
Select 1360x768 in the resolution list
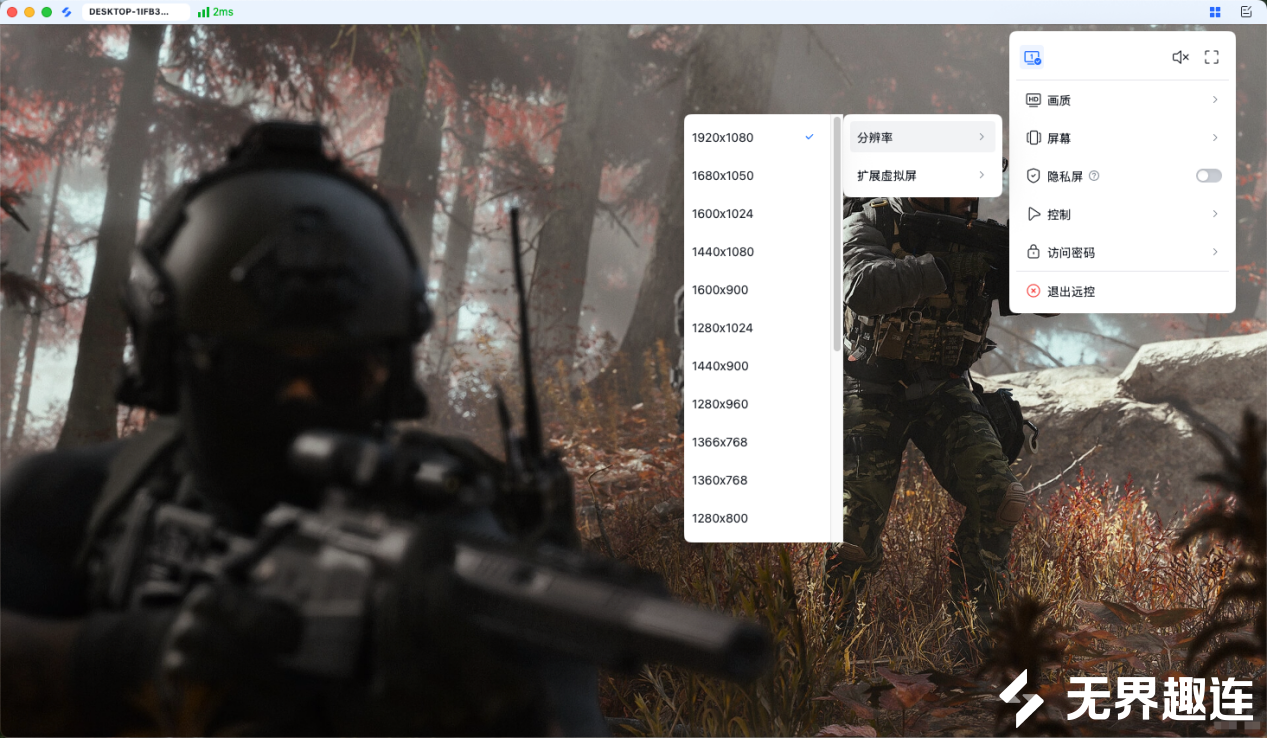click(x=757, y=479)
